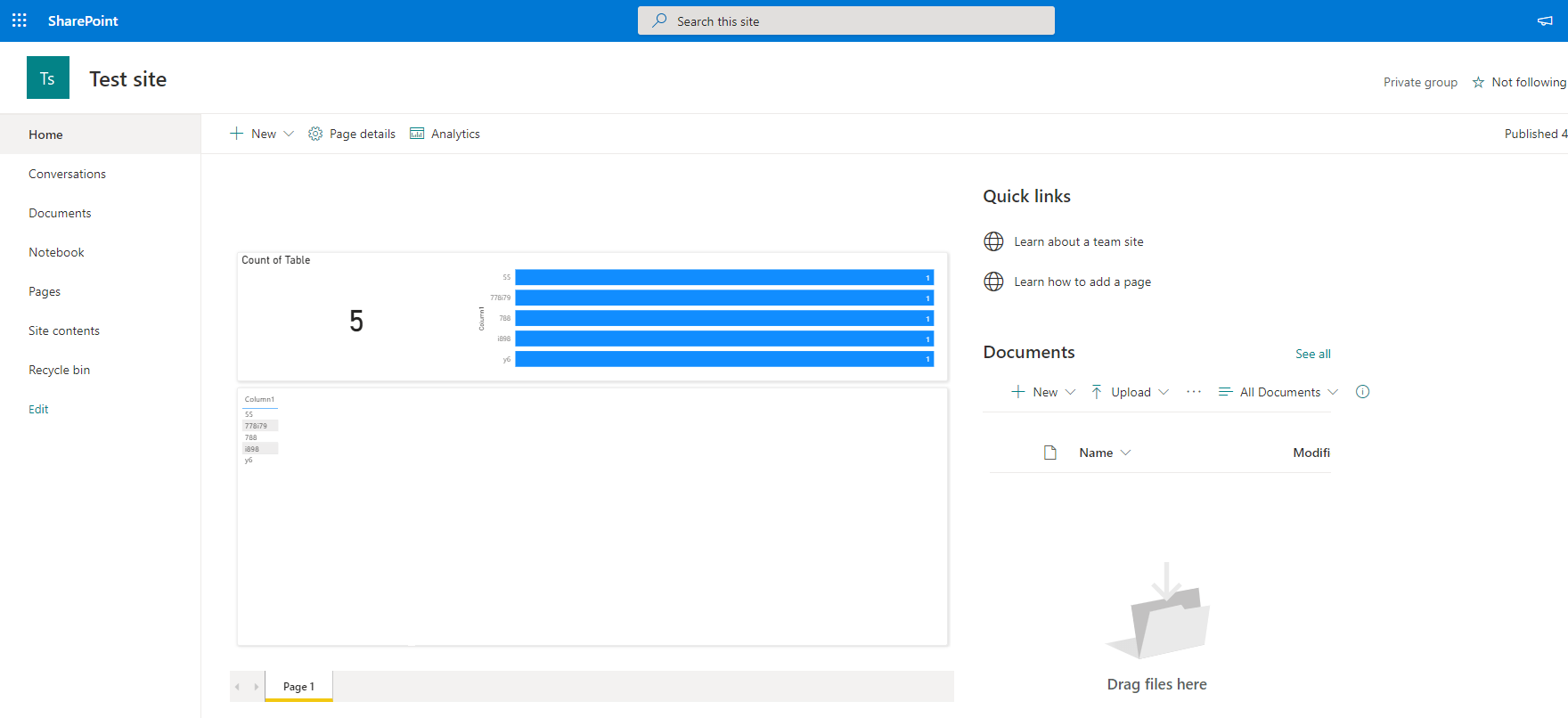
Task: Expand the Documents New dropdown chevron
Action: pos(1071,392)
